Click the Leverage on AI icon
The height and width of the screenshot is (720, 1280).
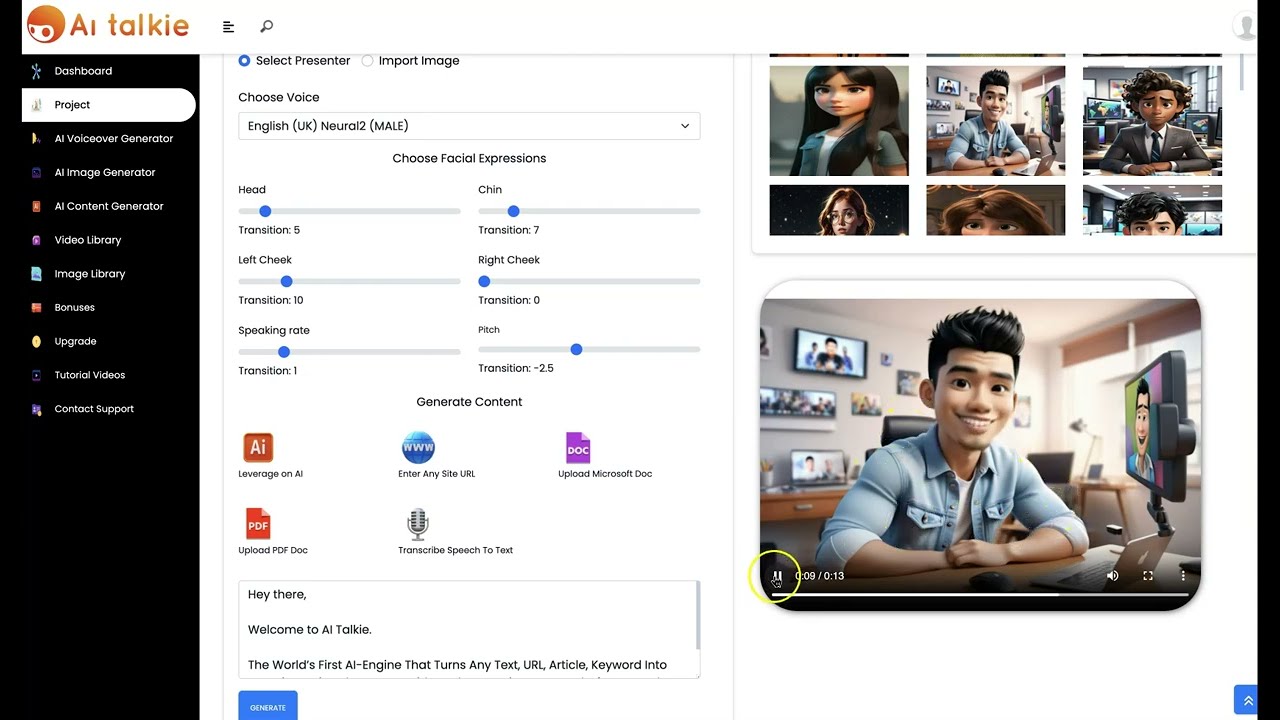tap(258, 447)
